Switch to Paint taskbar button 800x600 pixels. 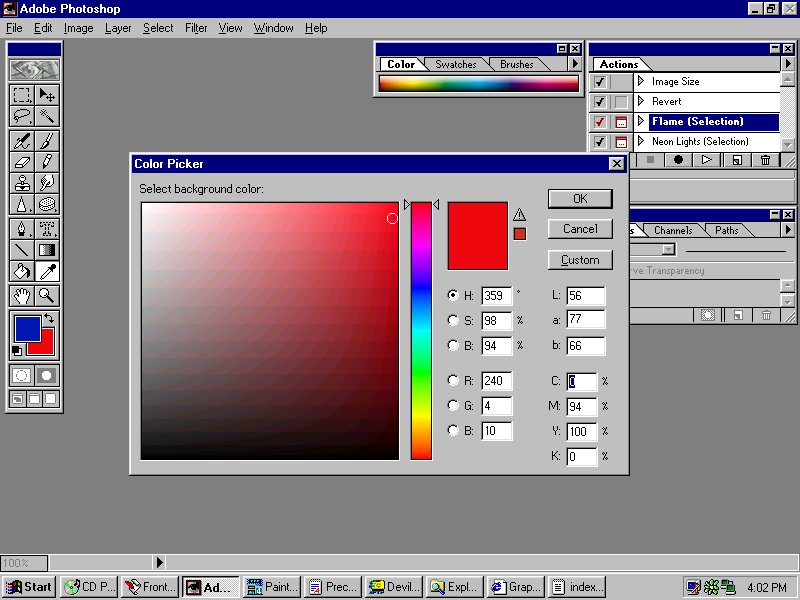click(x=271, y=587)
